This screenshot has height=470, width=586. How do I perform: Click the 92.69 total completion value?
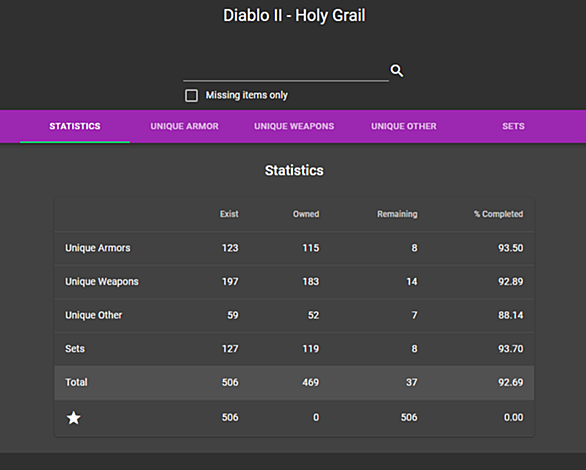pos(511,383)
